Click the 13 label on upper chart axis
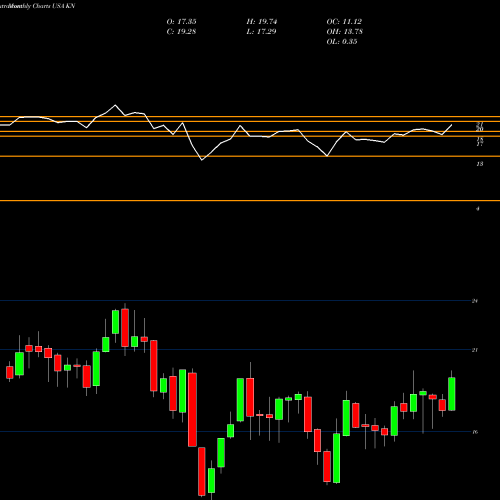The image size is (500, 500). tap(480, 164)
